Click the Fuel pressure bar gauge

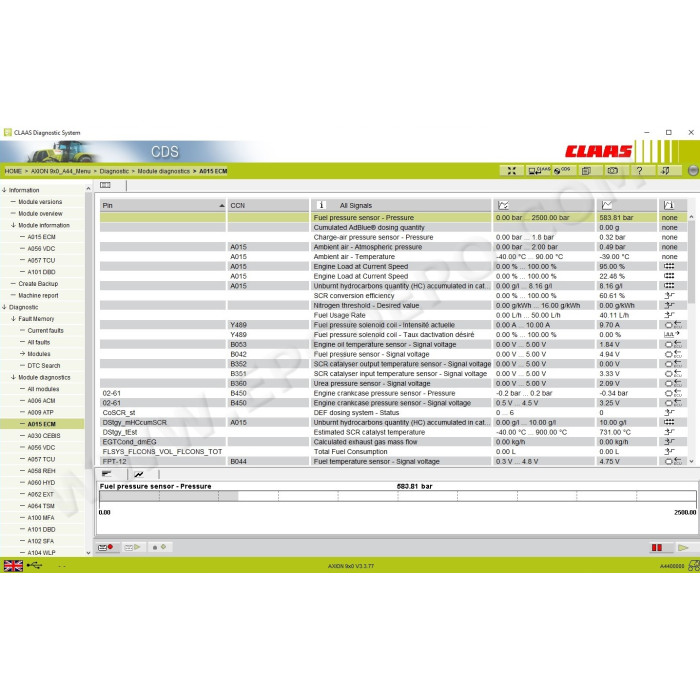[397, 496]
